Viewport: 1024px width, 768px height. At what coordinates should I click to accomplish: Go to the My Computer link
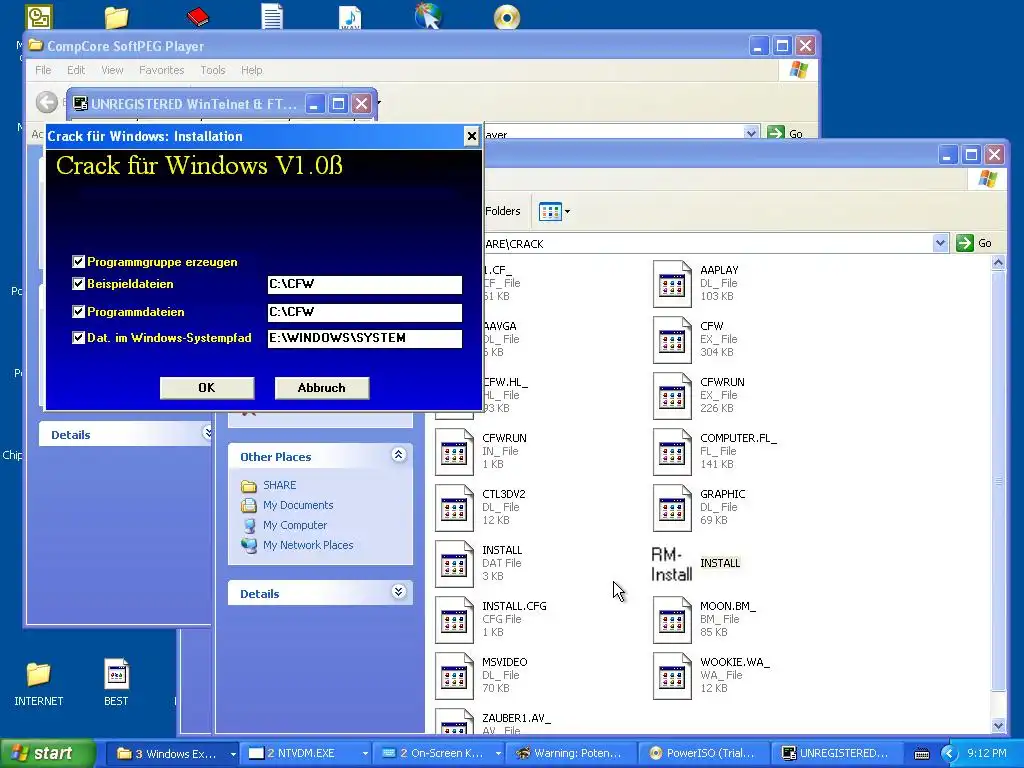click(295, 525)
